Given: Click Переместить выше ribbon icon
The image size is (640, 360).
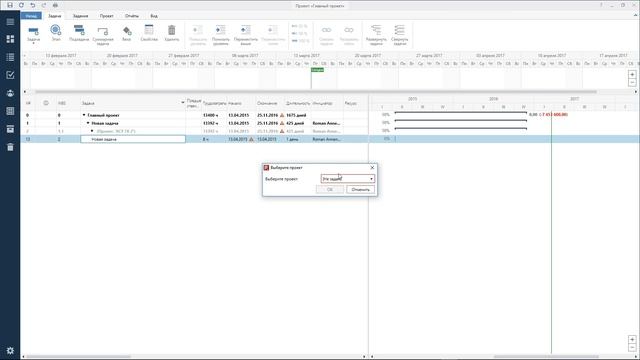Looking at the screenshot, I should [246, 35].
